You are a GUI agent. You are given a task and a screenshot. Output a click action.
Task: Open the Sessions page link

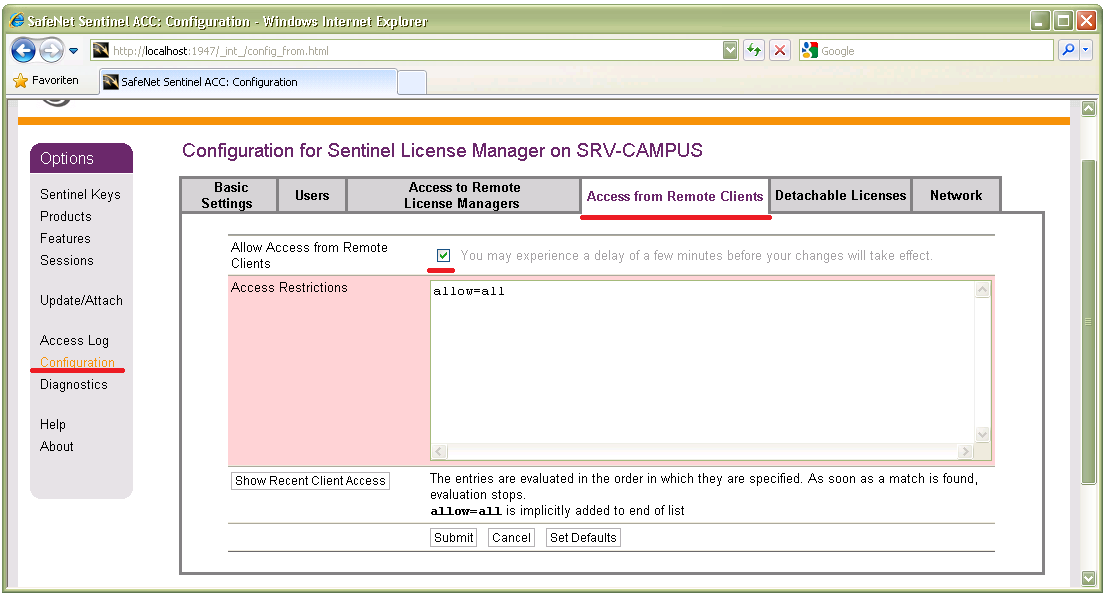[67, 260]
